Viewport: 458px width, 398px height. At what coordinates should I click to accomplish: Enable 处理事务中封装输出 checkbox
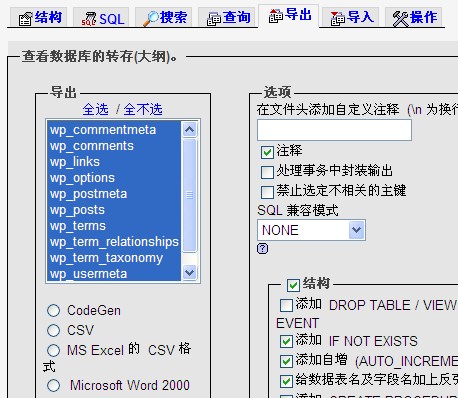[x=267, y=172]
